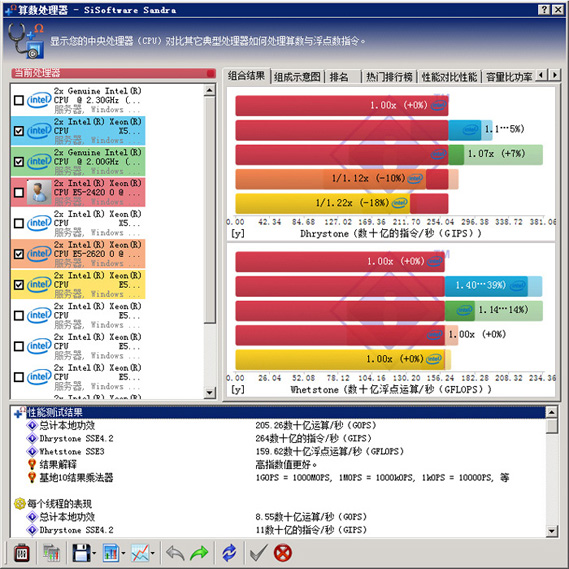Image resolution: width=569 pixels, height=569 pixels.
Task: Click the save floppy disk icon
Action: pos(81,553)
